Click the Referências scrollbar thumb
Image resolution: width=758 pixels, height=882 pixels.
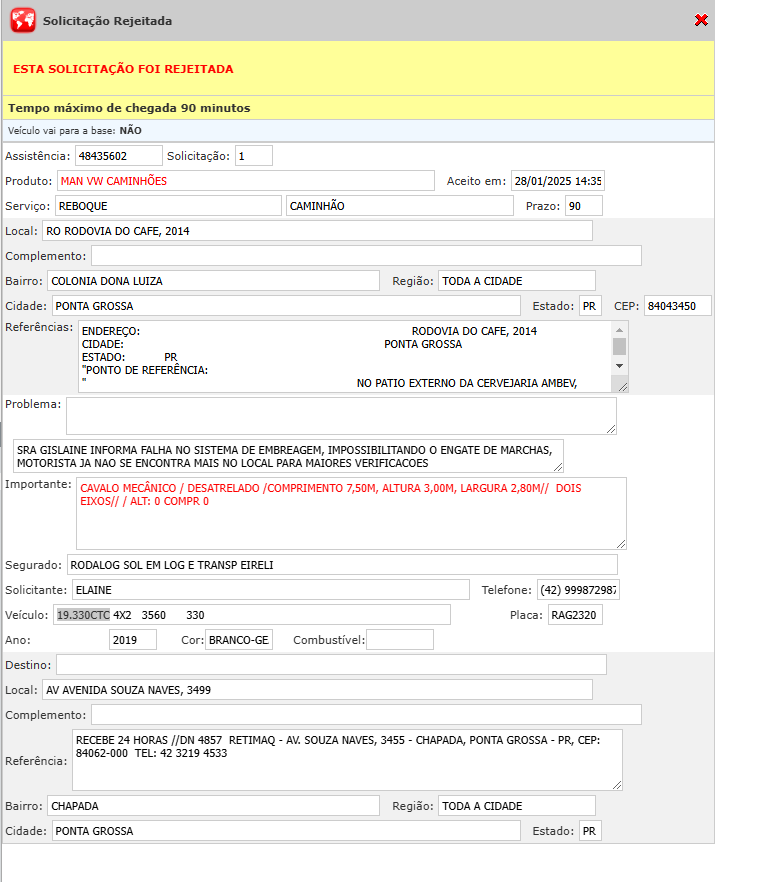click(619, 346)
